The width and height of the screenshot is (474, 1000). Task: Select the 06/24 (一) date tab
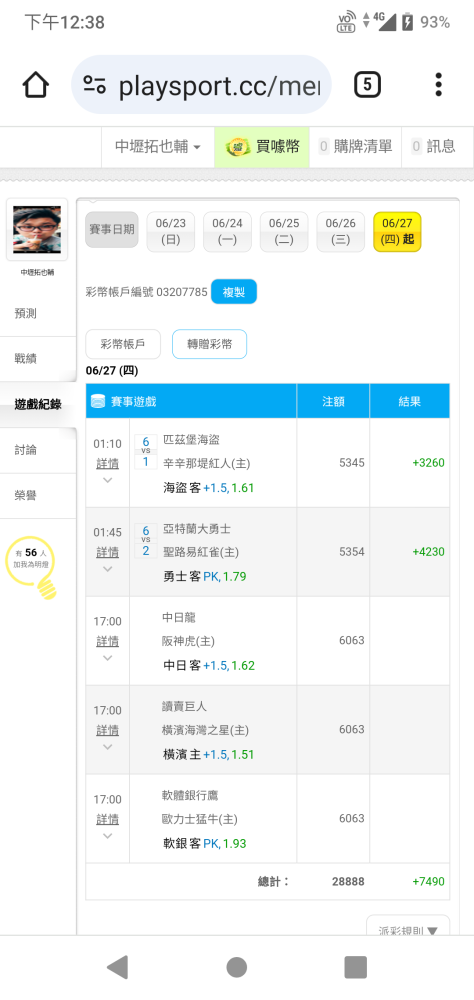pyautogui.click(x=227, y=232)
